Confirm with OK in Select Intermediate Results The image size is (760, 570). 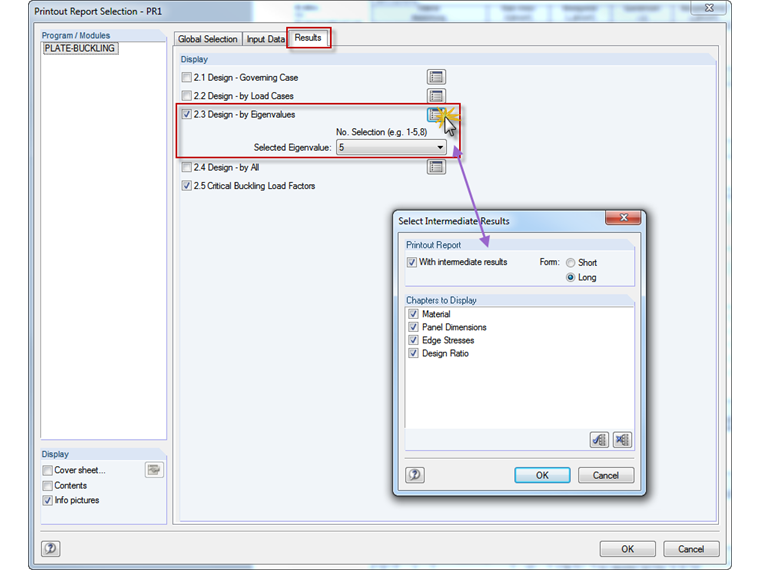542,475
